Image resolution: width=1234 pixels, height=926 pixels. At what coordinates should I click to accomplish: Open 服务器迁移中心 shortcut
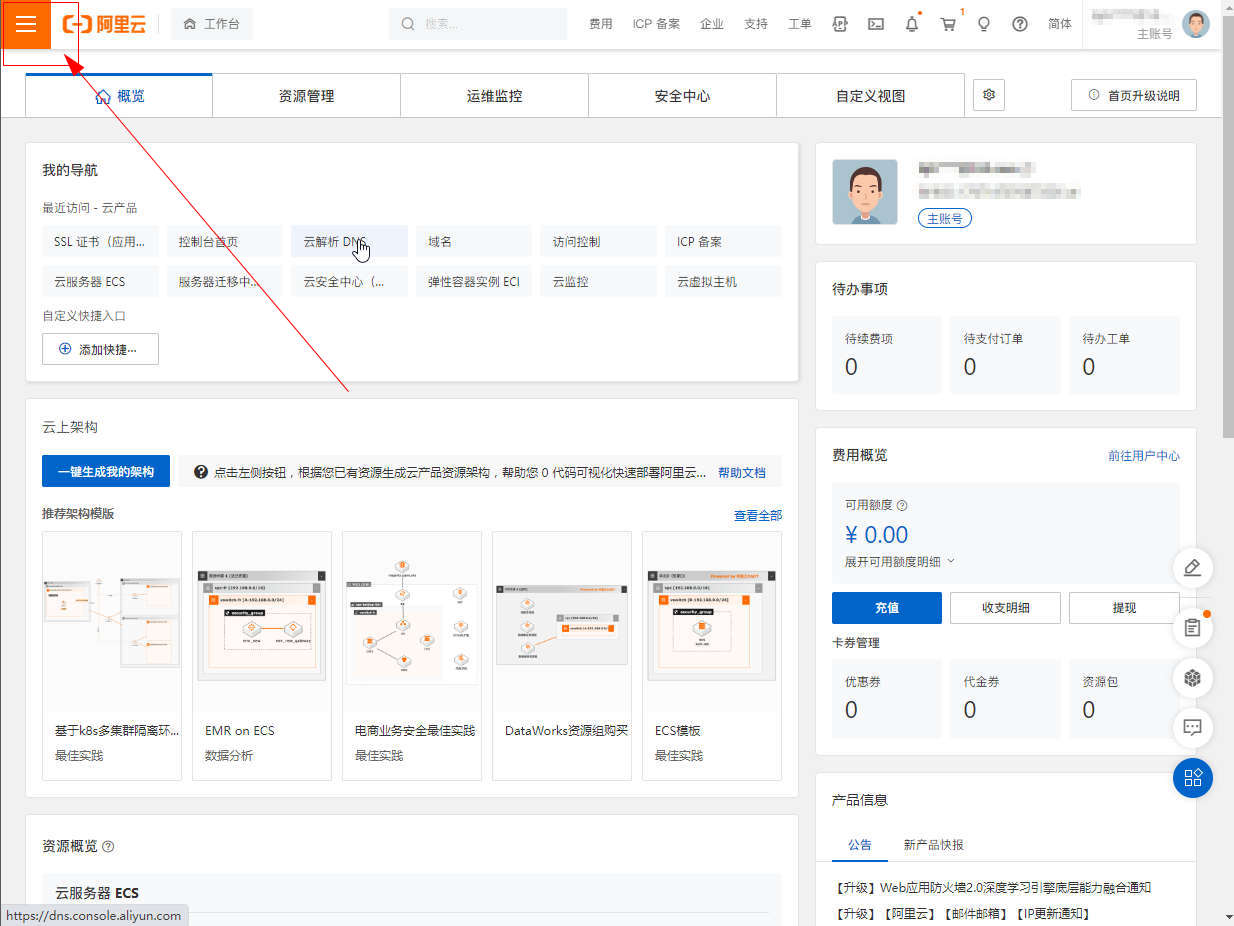[224, 281]
